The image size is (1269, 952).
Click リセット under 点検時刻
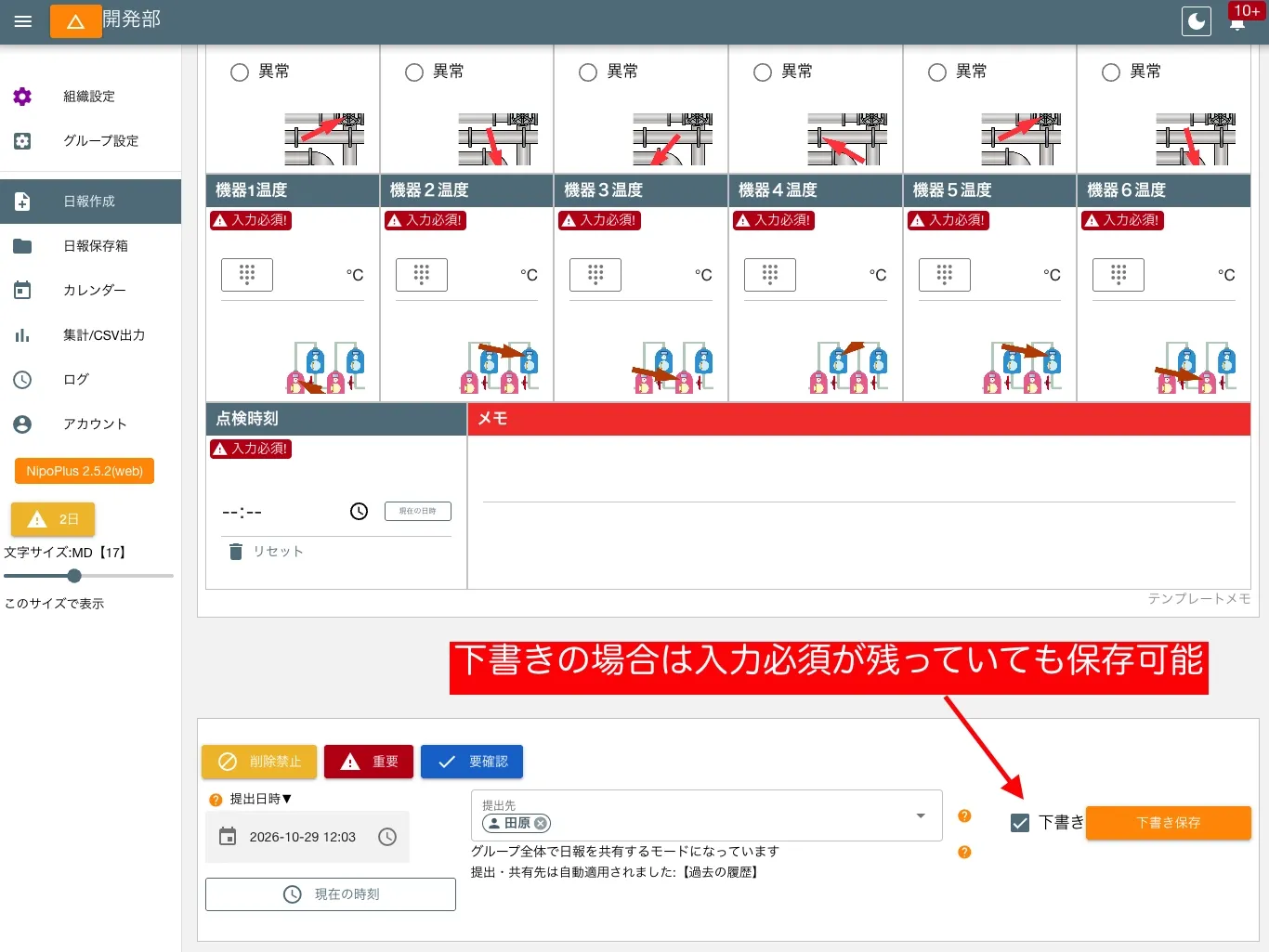[x=267, y=552]
